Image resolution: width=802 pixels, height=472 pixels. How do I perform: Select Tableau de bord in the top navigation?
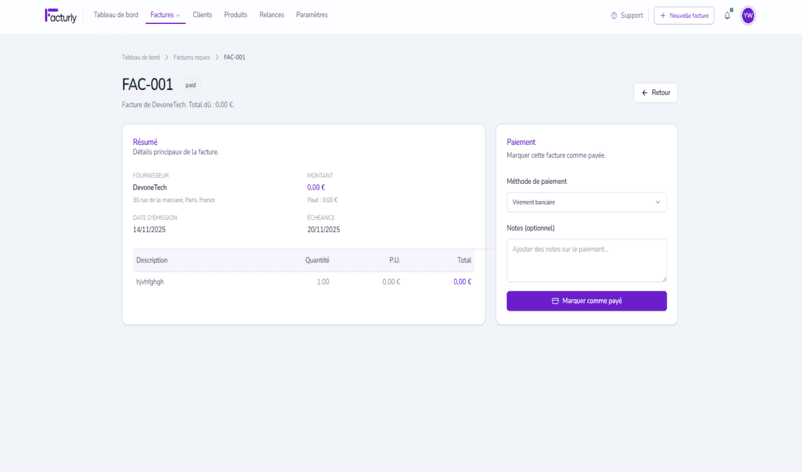(x=116, y=15)
